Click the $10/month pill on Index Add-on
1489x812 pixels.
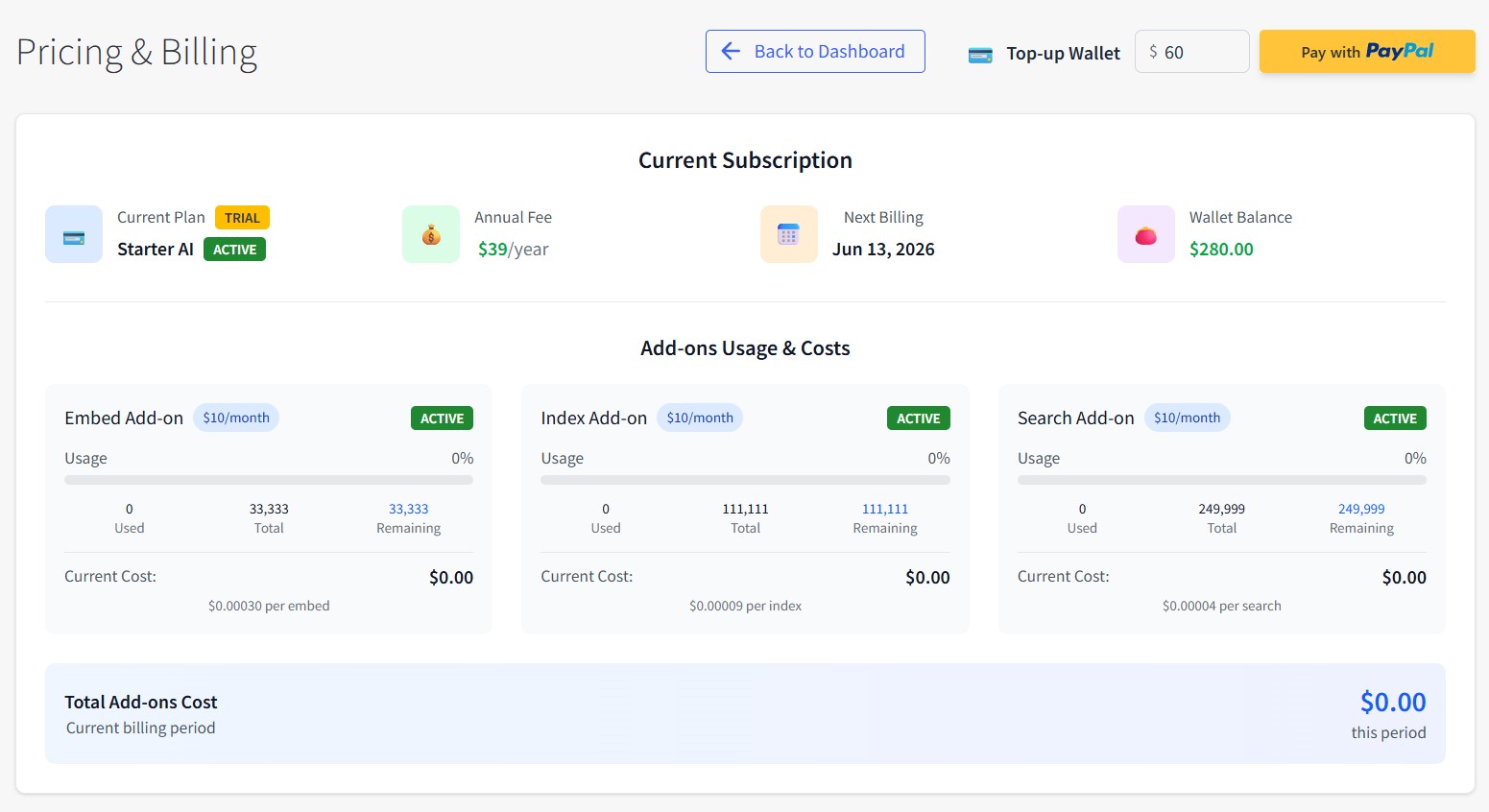point(700,418)
